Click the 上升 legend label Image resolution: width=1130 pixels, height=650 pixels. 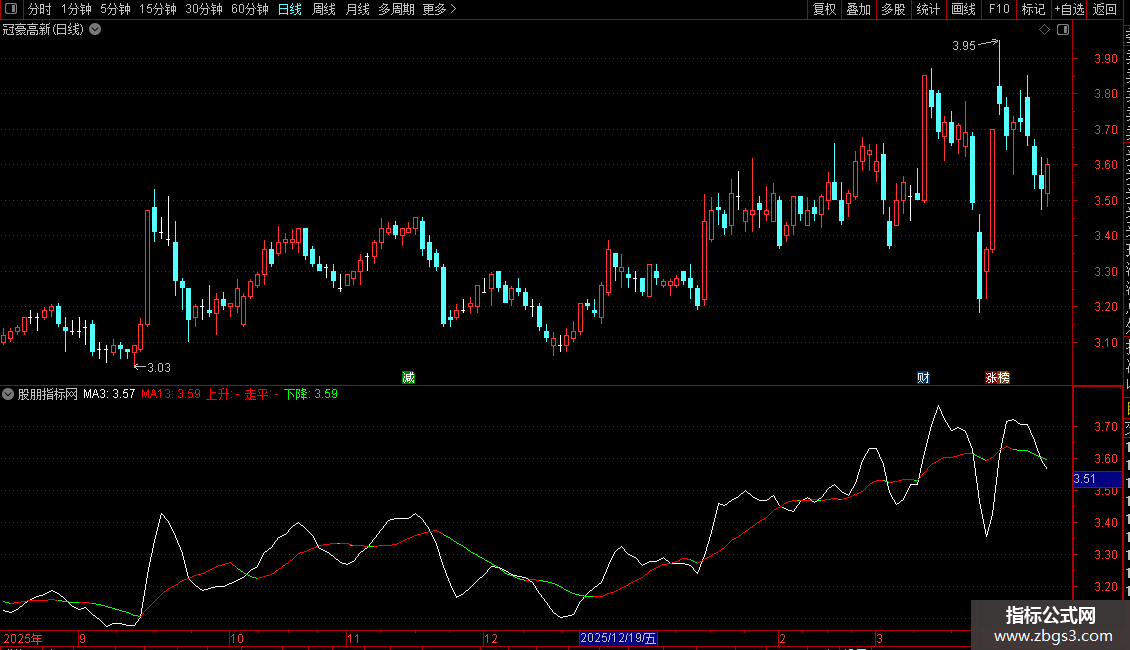point(223,394)
